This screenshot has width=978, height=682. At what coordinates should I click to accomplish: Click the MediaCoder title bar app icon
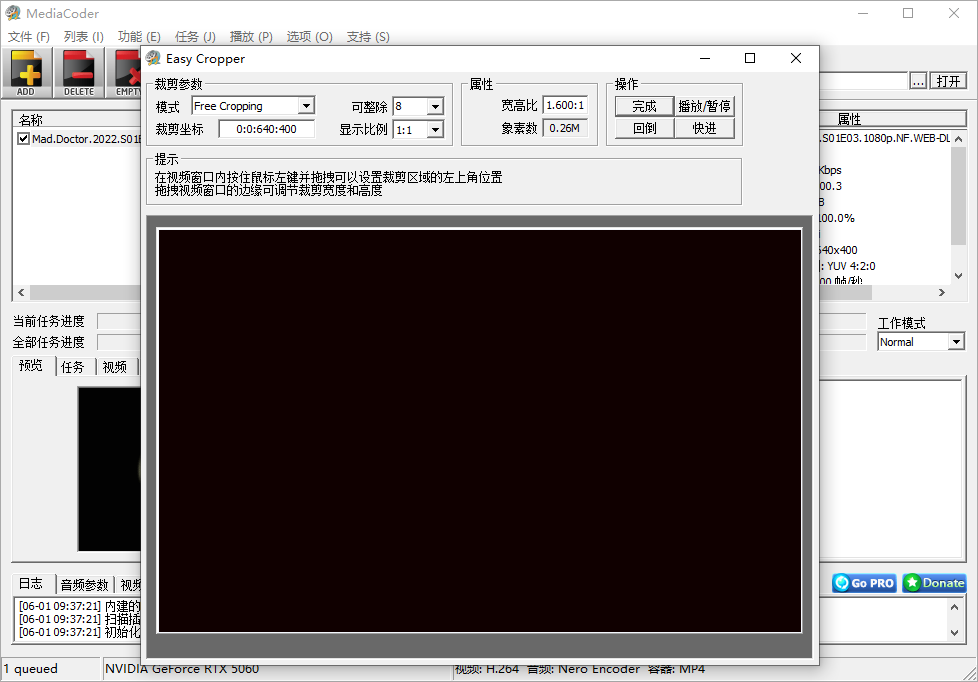pyautogui.click(x=13, y=13)
